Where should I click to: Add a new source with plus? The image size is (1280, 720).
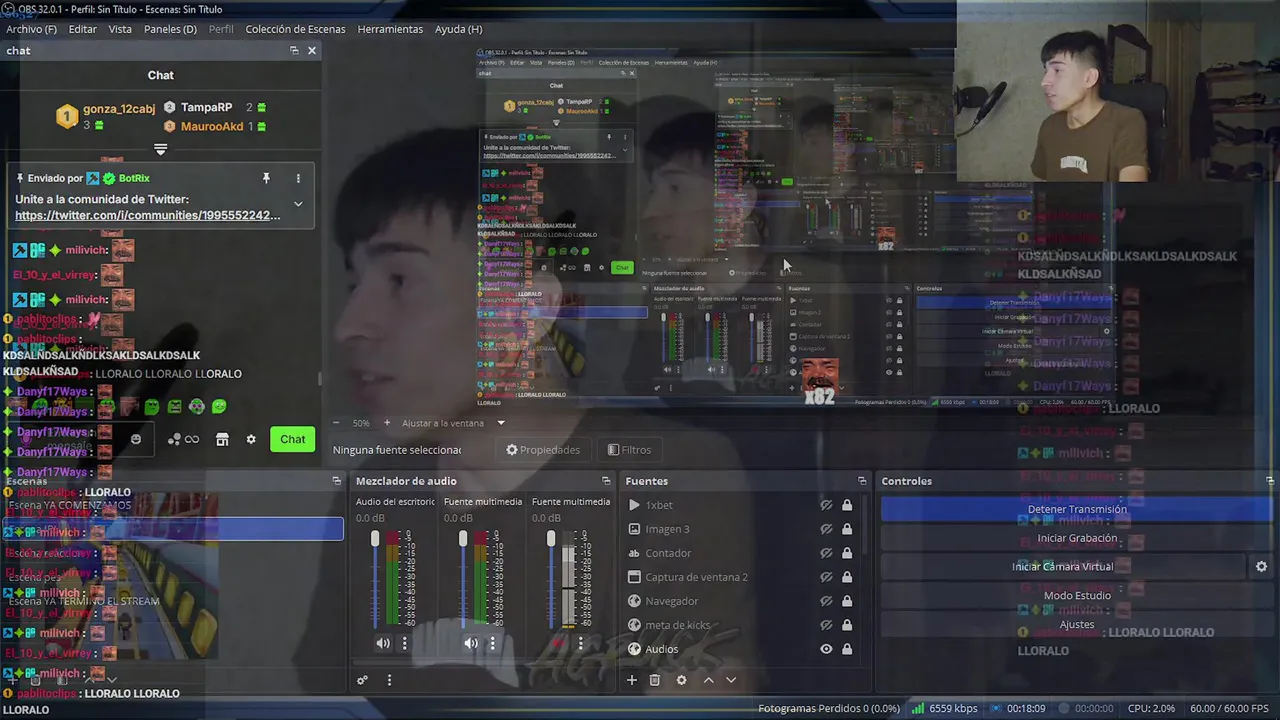[631, 680]
